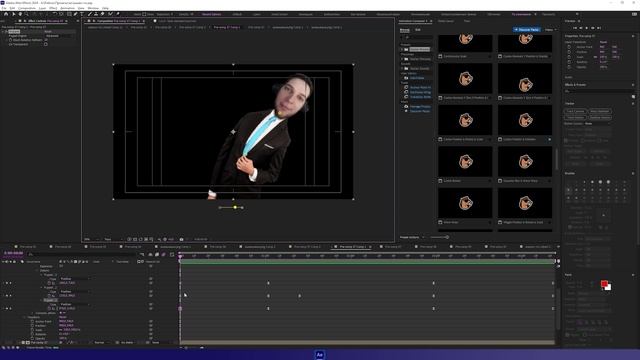Toggle Position stopwatch in Properties panel

(569, 52)
